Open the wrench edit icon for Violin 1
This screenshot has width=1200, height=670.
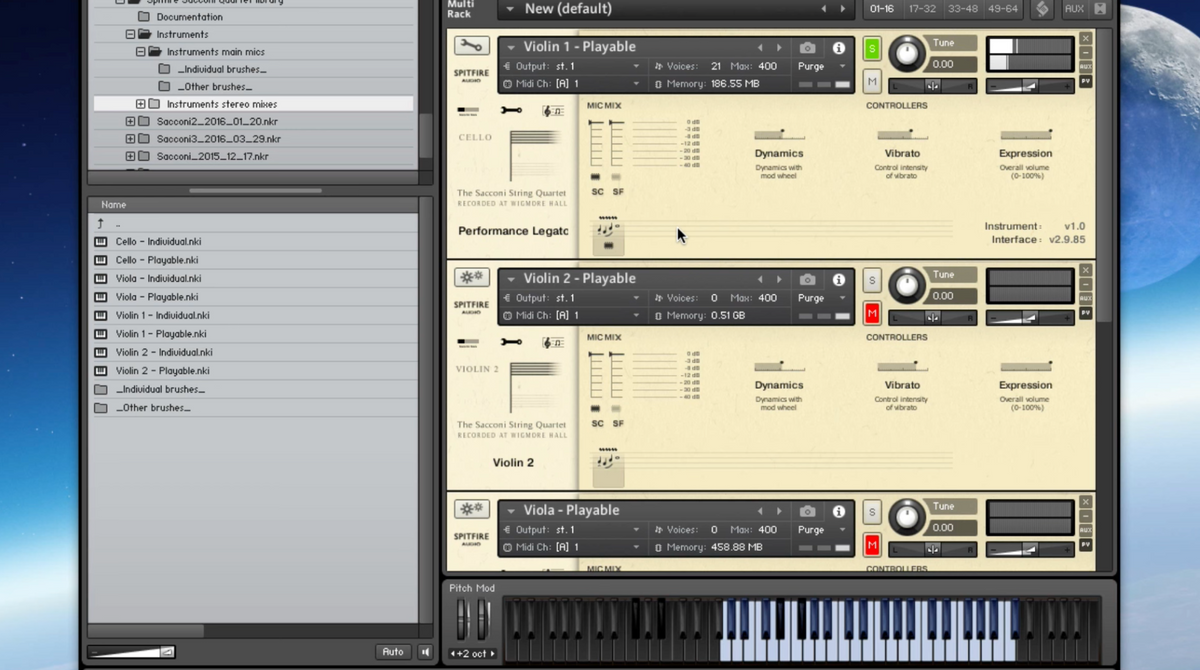(x=471, y=46)
